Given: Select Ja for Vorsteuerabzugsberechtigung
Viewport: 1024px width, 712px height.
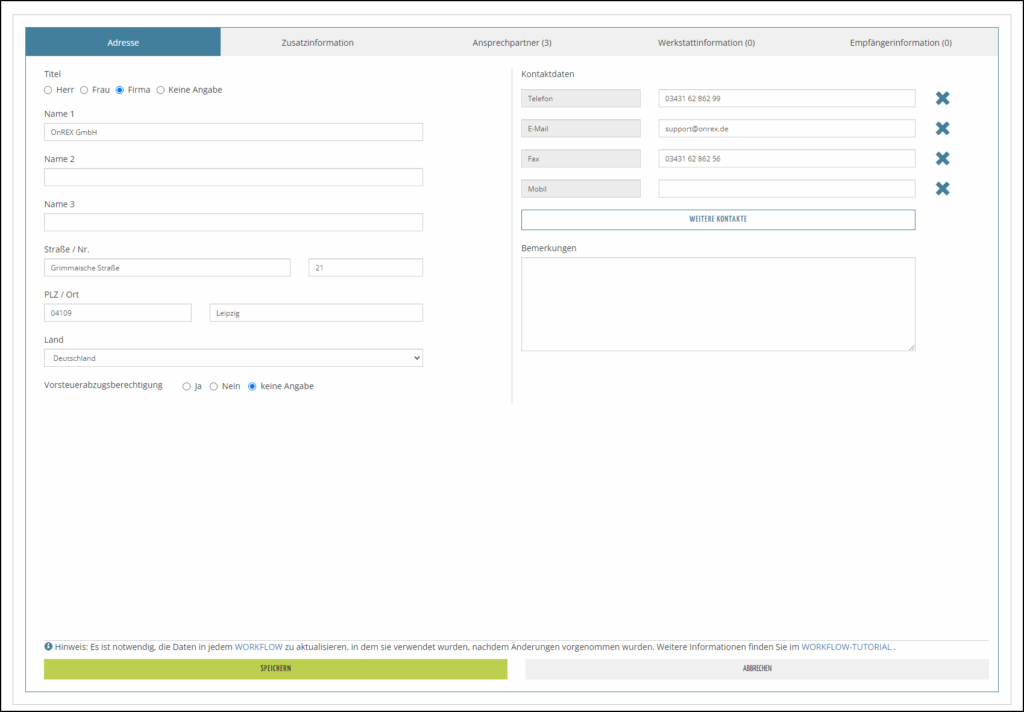Looking at the screenshot, I should pos(186,386).
